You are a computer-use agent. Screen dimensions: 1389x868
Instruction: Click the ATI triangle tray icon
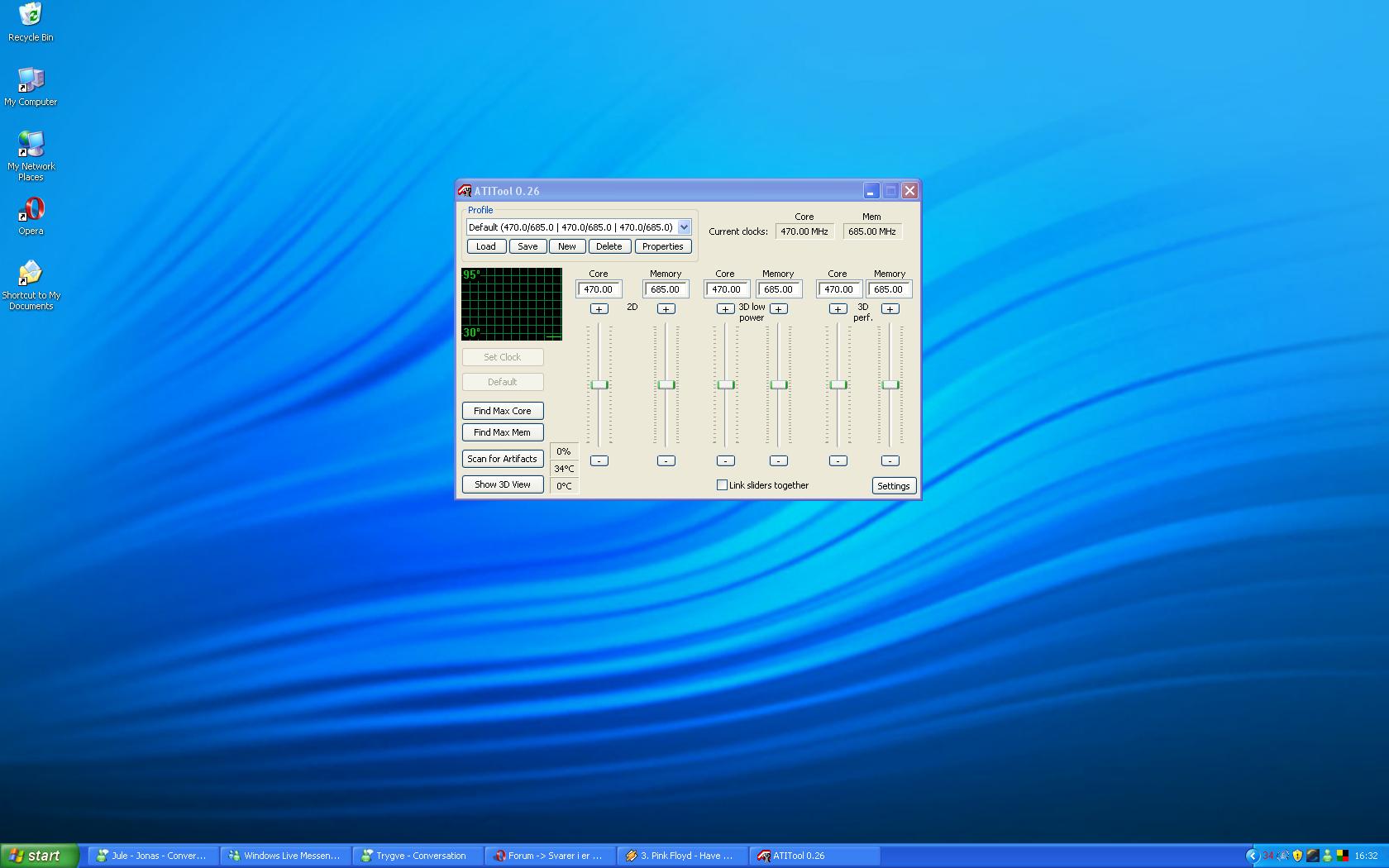(x=1283, y=856)
